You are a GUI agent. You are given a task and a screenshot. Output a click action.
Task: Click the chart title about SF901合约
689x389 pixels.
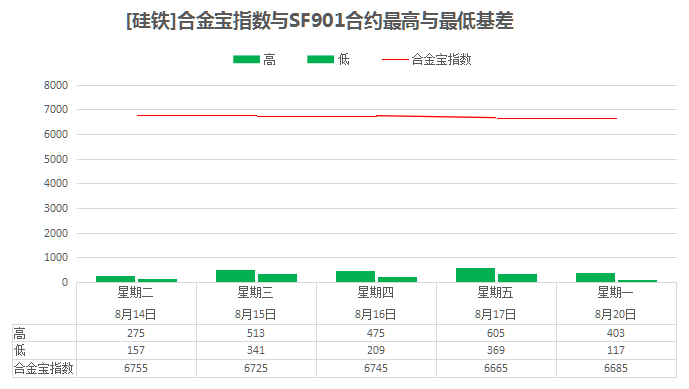pyautogui.click(x=319, y=21)
